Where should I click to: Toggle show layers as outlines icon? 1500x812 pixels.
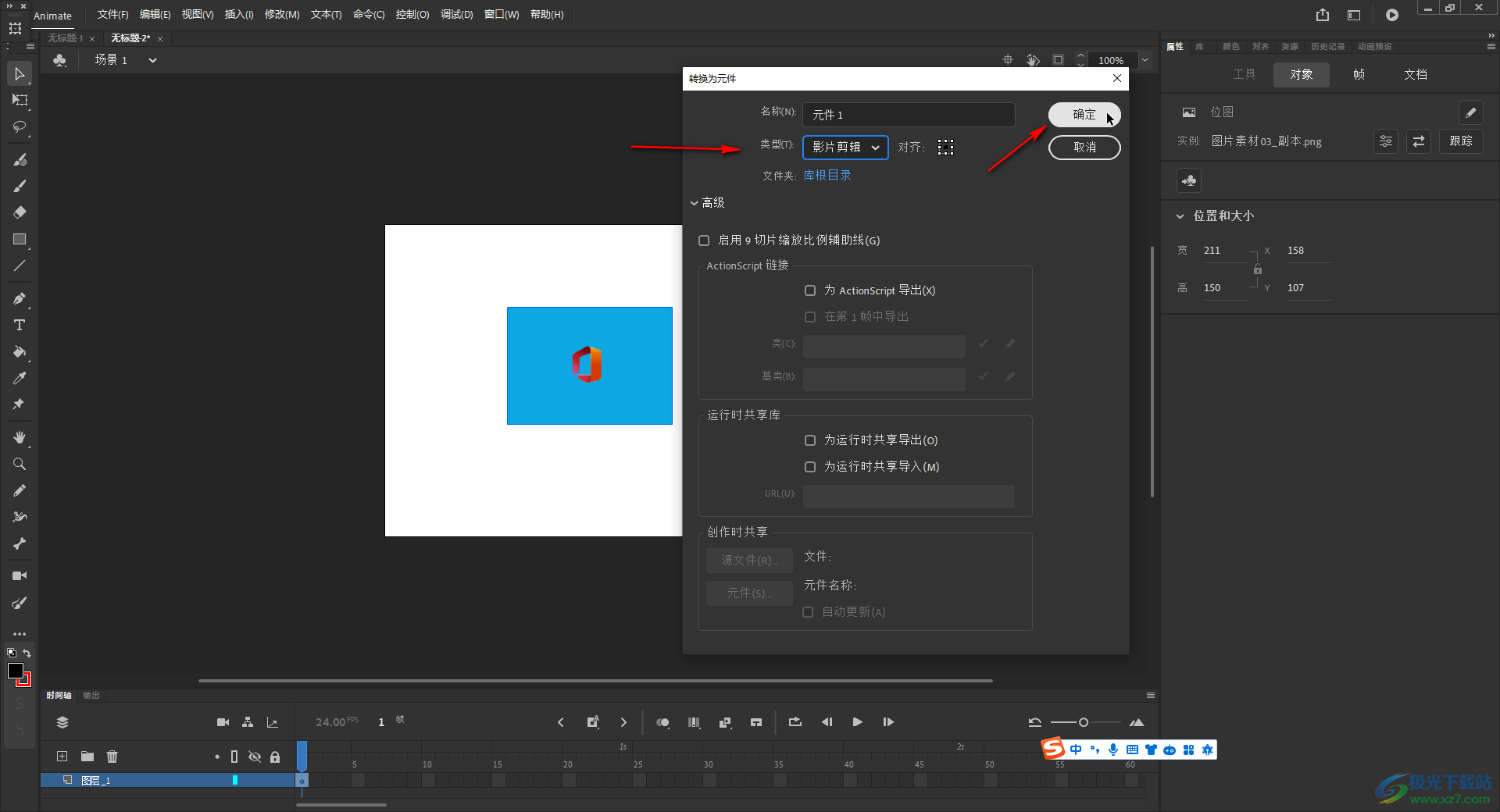(x=234, y=757)
